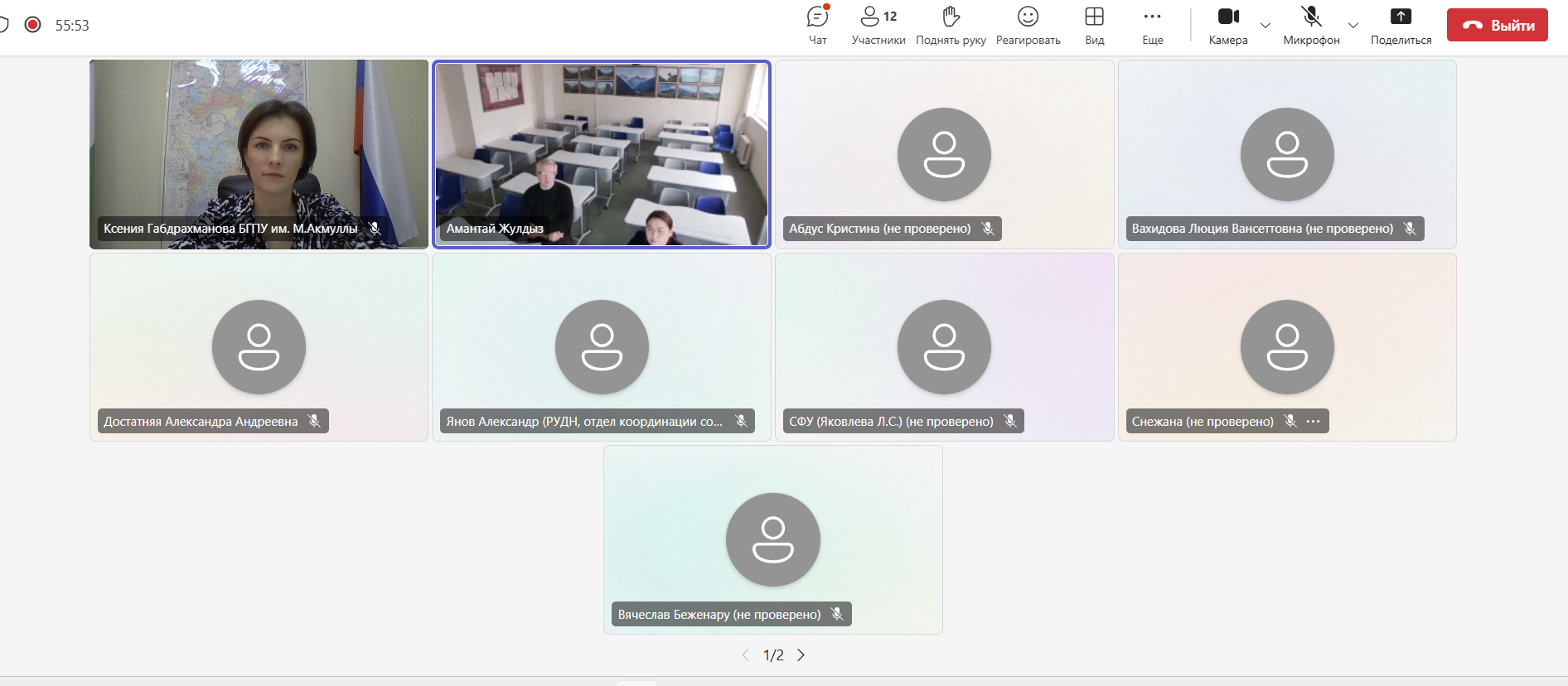The width and height of the screenshot is (1568, 686).
Task: Change the meeting view layout
Action: pyautogui.click(x=1094, y=25)
